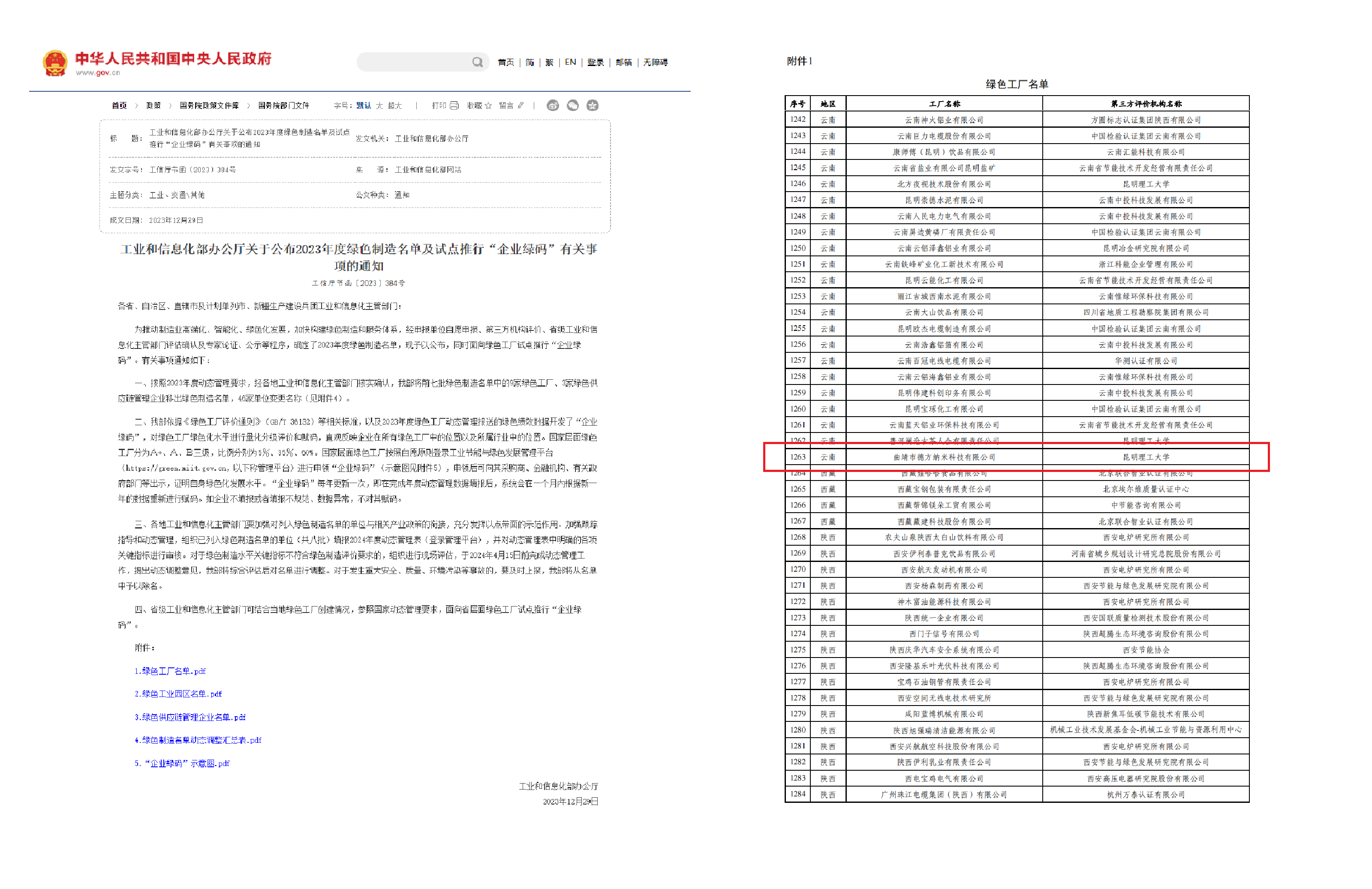This screenshot has height=889, width=1372.
Task: Open attachment 5."企业绿码"示意图.pdf
Action: [182, 763]
